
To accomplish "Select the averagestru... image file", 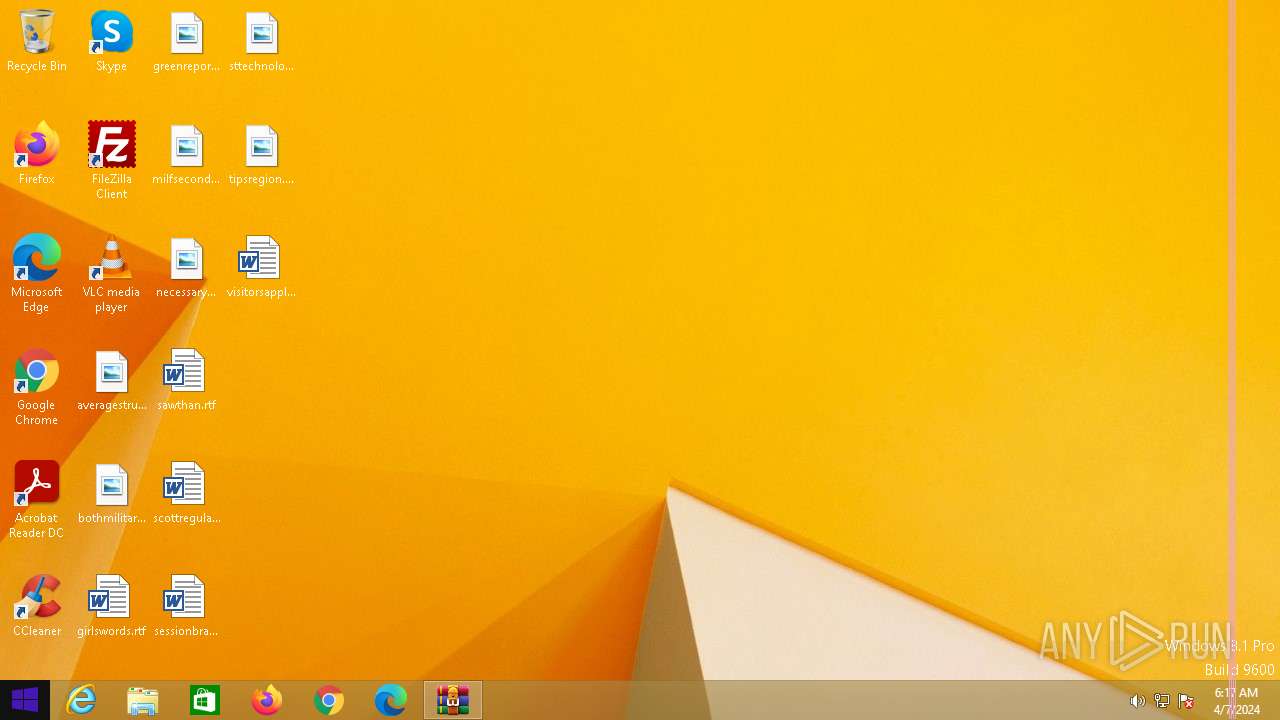I will pyautogui.click(x=111, y=380).
